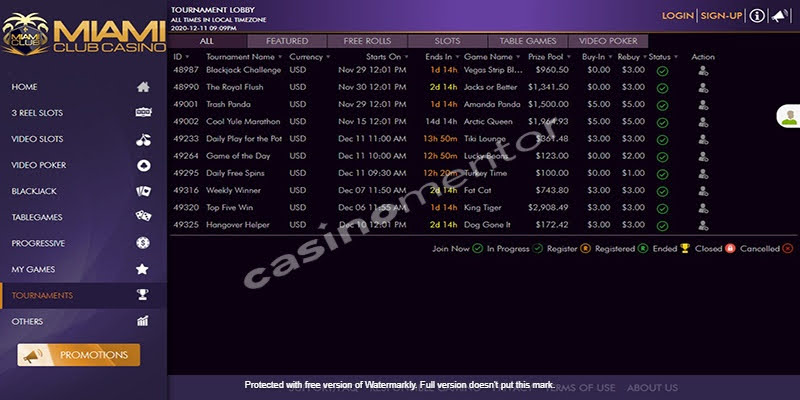Click the Join Now status icon for Blackjack Challenge
Screen dimensions: 800x400
[662, 71]
